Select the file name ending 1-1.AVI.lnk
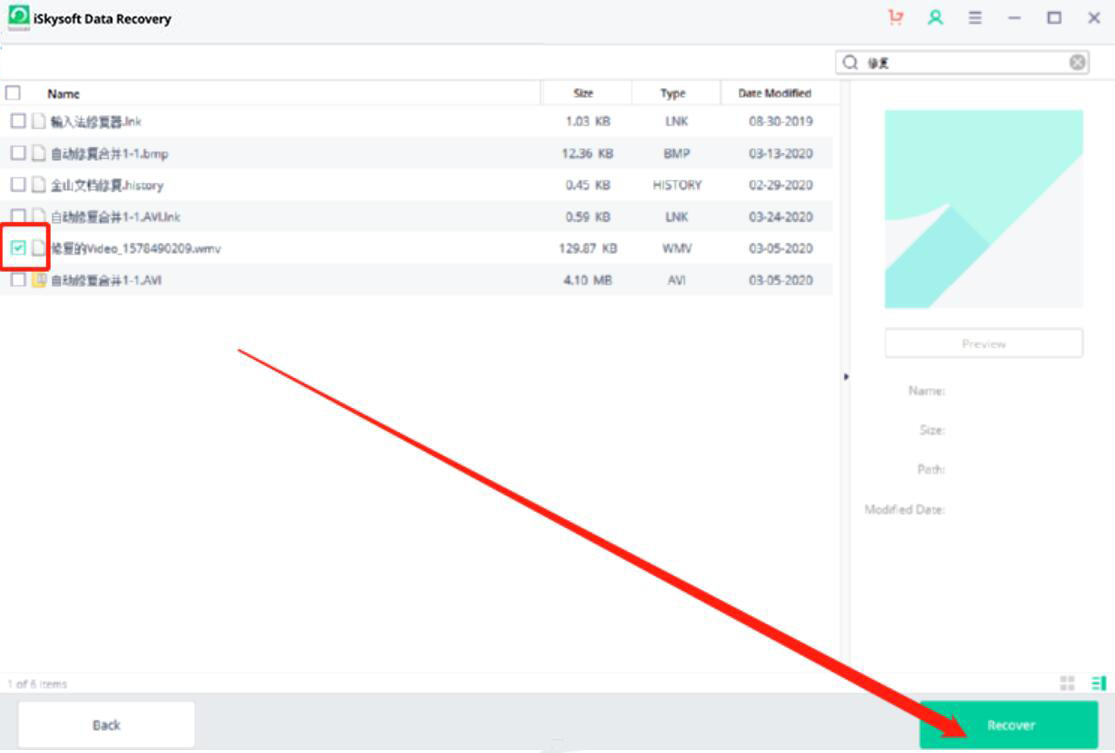The image size is (1115, 753). click(x=115, y=216)
